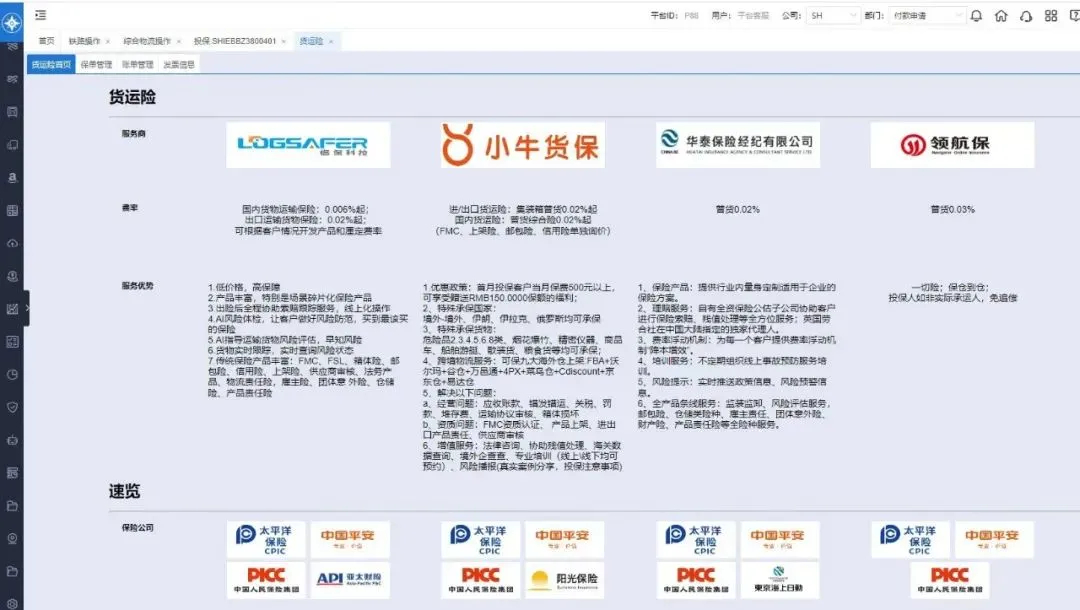Close the 货运险 tab
This screenshot has width=1080, height=610.
pos(331,41)
